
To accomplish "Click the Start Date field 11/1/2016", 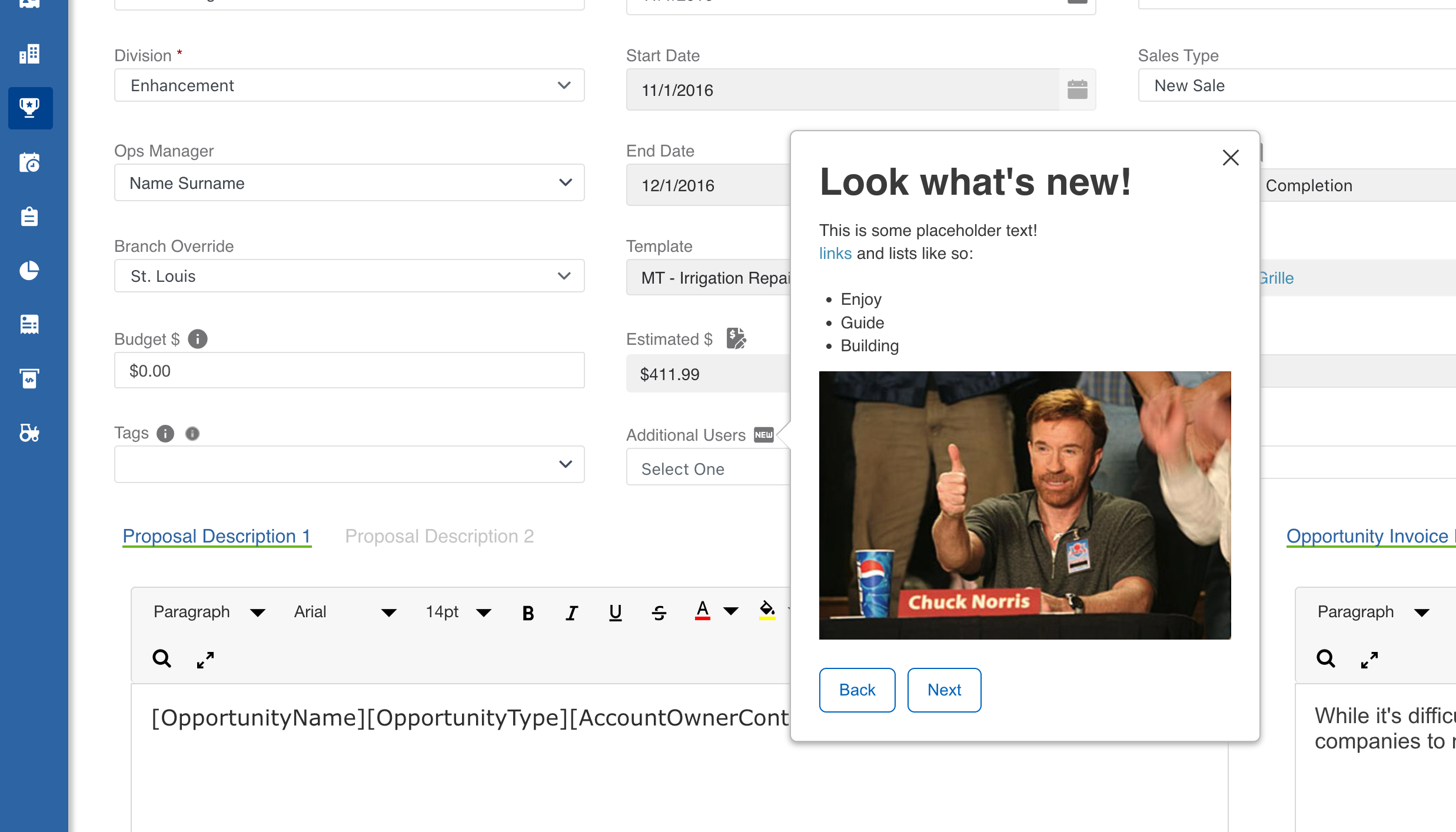I will click(843, 89).
